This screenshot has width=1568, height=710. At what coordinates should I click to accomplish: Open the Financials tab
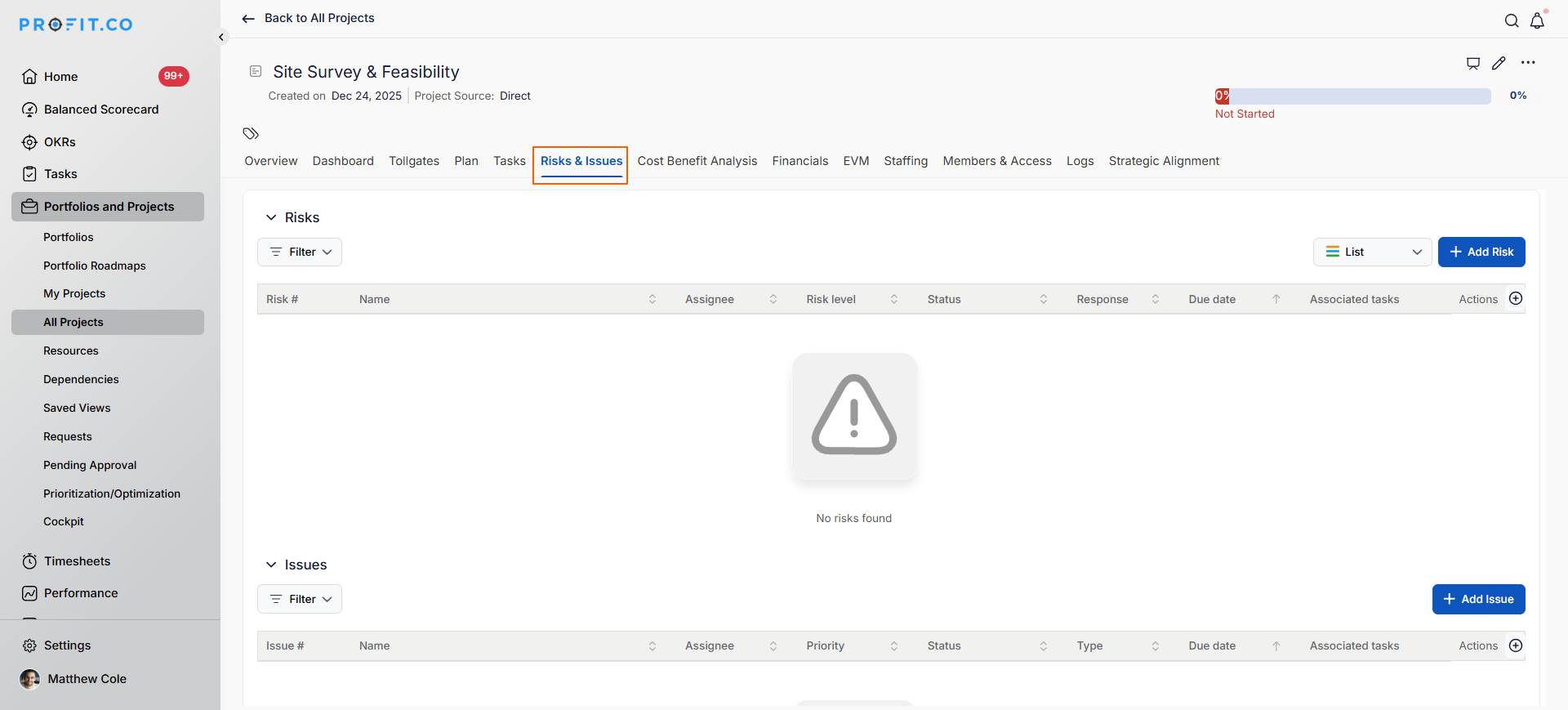tap(800, 161)
